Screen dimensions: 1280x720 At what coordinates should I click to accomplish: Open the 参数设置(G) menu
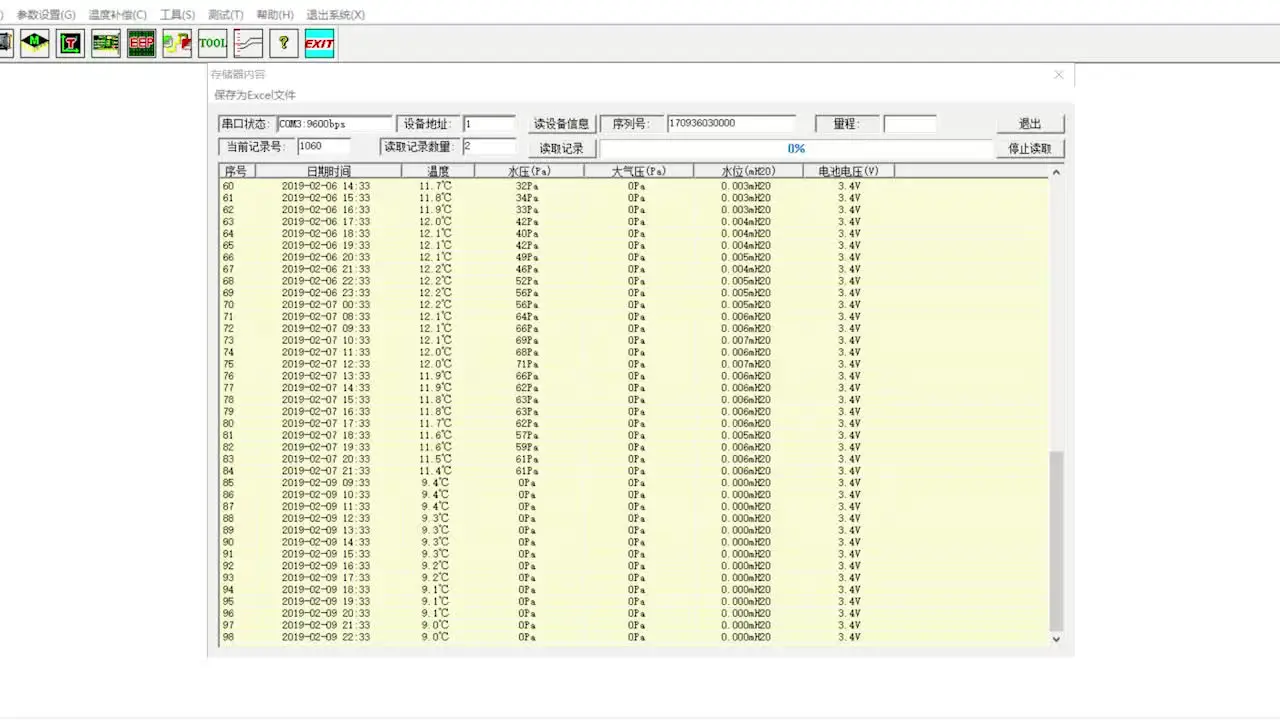point(46,15)
